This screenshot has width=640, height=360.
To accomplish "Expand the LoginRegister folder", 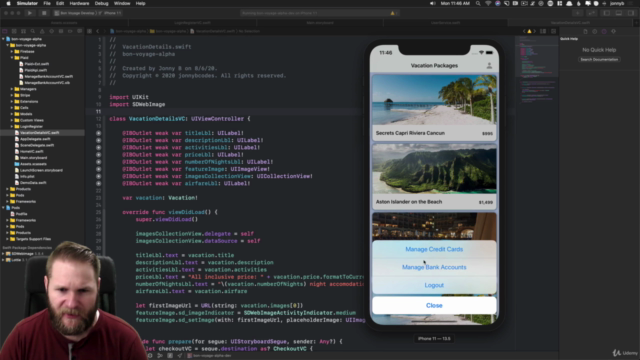I will click(x=12, y=127).
